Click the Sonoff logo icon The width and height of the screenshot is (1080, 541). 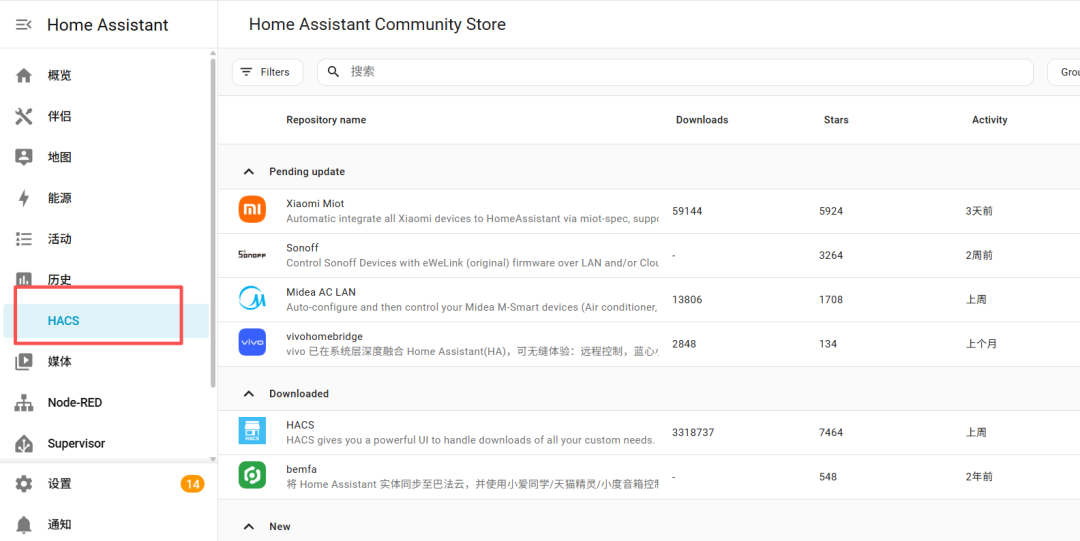click(x=252, y=254)
